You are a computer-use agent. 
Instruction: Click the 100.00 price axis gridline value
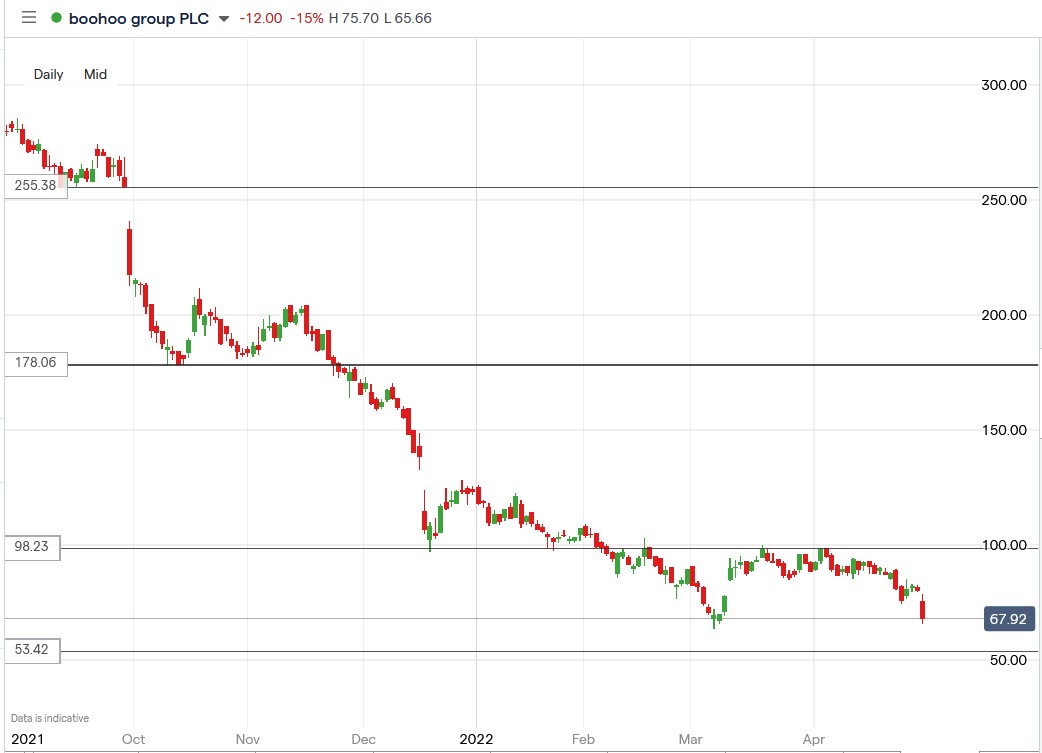tap(1005, 545)
